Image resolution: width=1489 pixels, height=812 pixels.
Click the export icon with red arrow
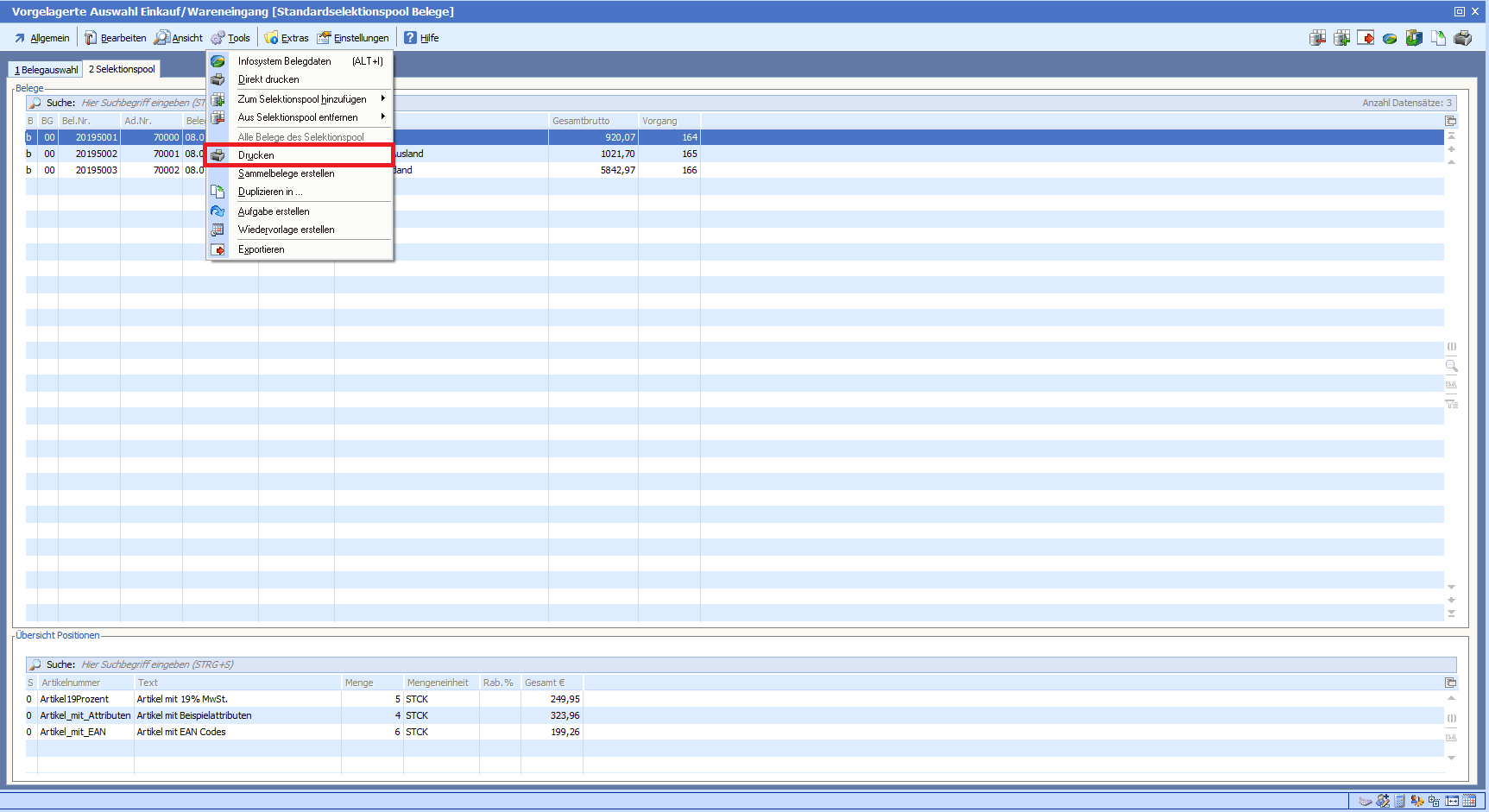point(1366,38)
